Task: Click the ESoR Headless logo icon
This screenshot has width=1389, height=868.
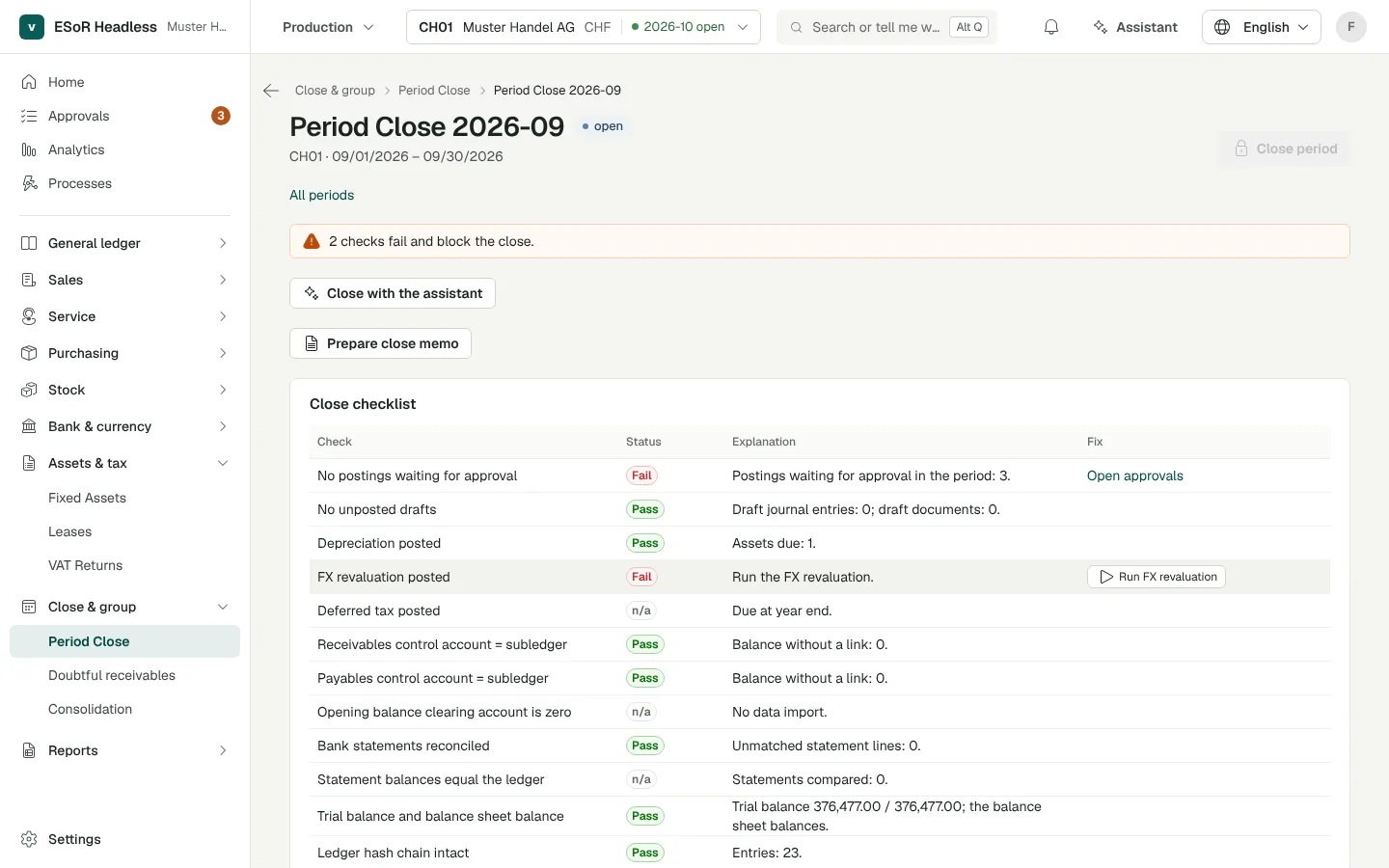Action: click(x=32, y=27)
